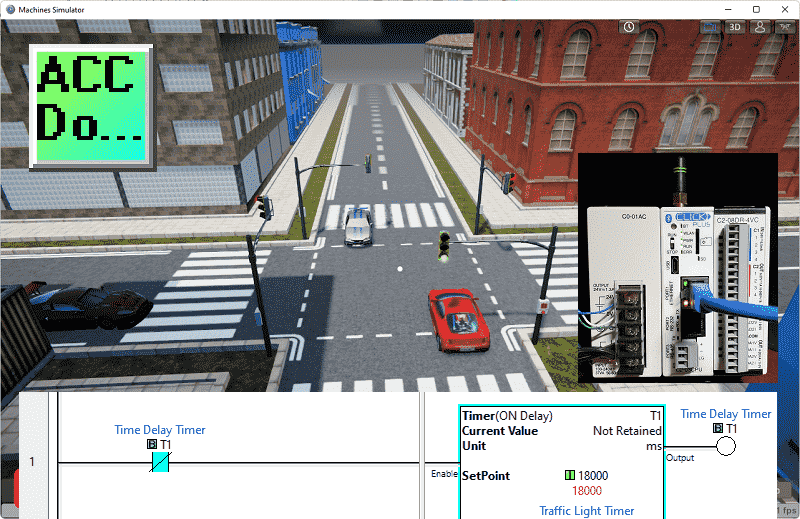
Task: Click the ACC Do... green panel
Action: 91,107
